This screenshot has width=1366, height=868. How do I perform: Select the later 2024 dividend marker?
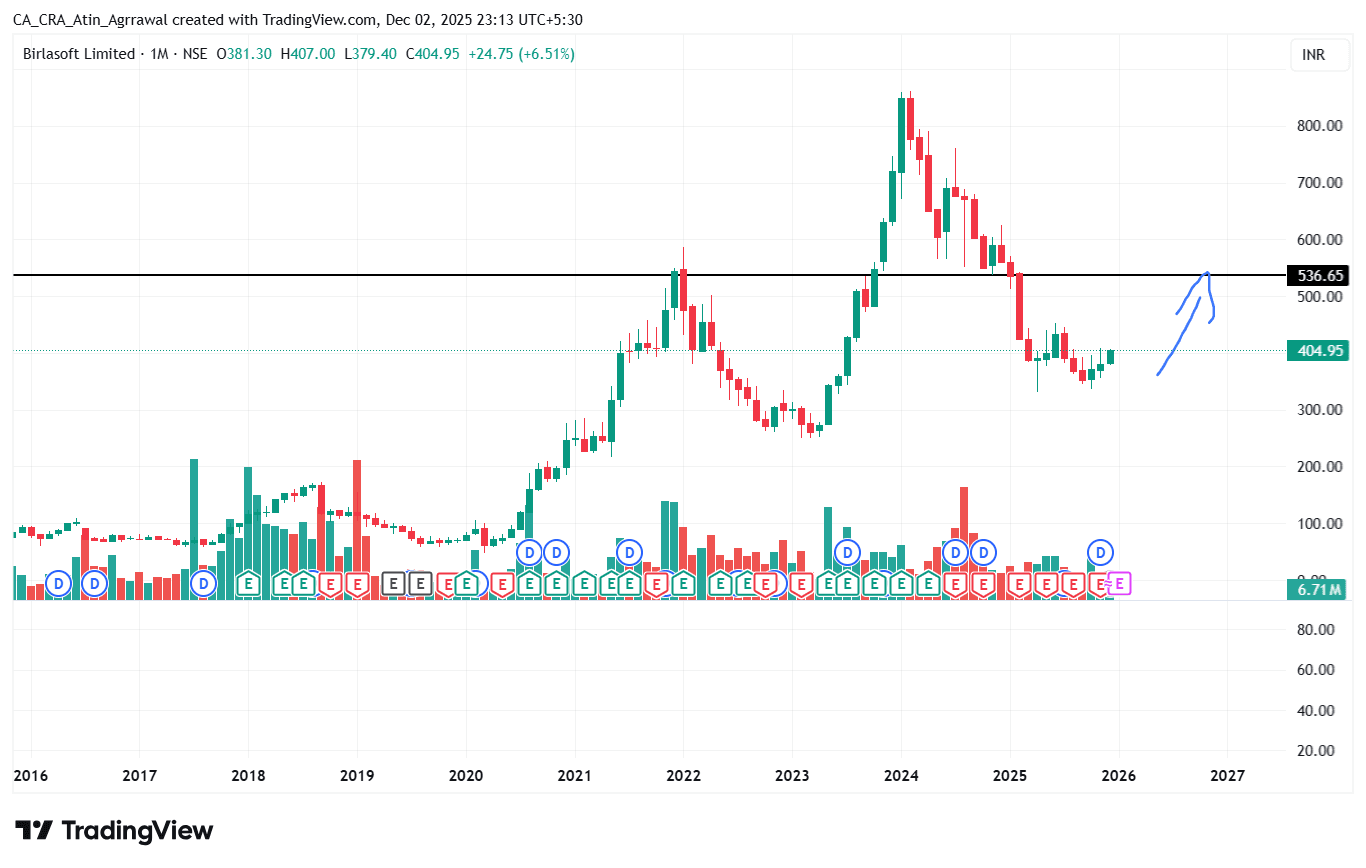point(984,551)
